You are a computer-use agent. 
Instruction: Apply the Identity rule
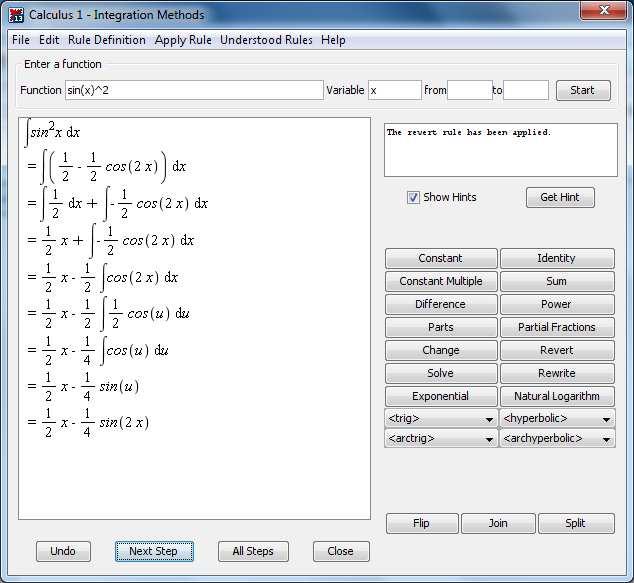tap(557, 258)
